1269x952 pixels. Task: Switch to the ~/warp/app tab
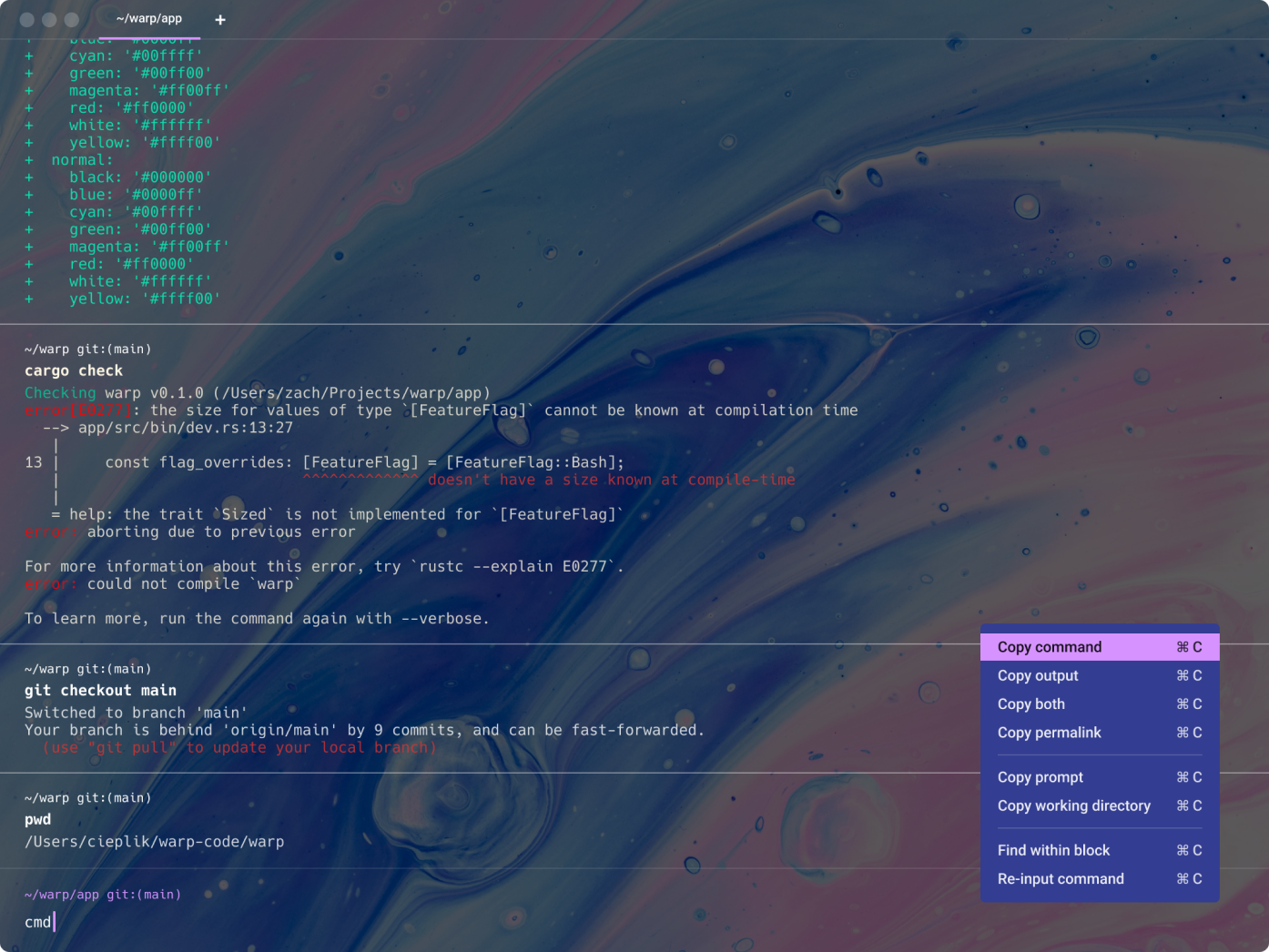pyautogui.click(x=148, y=18)
